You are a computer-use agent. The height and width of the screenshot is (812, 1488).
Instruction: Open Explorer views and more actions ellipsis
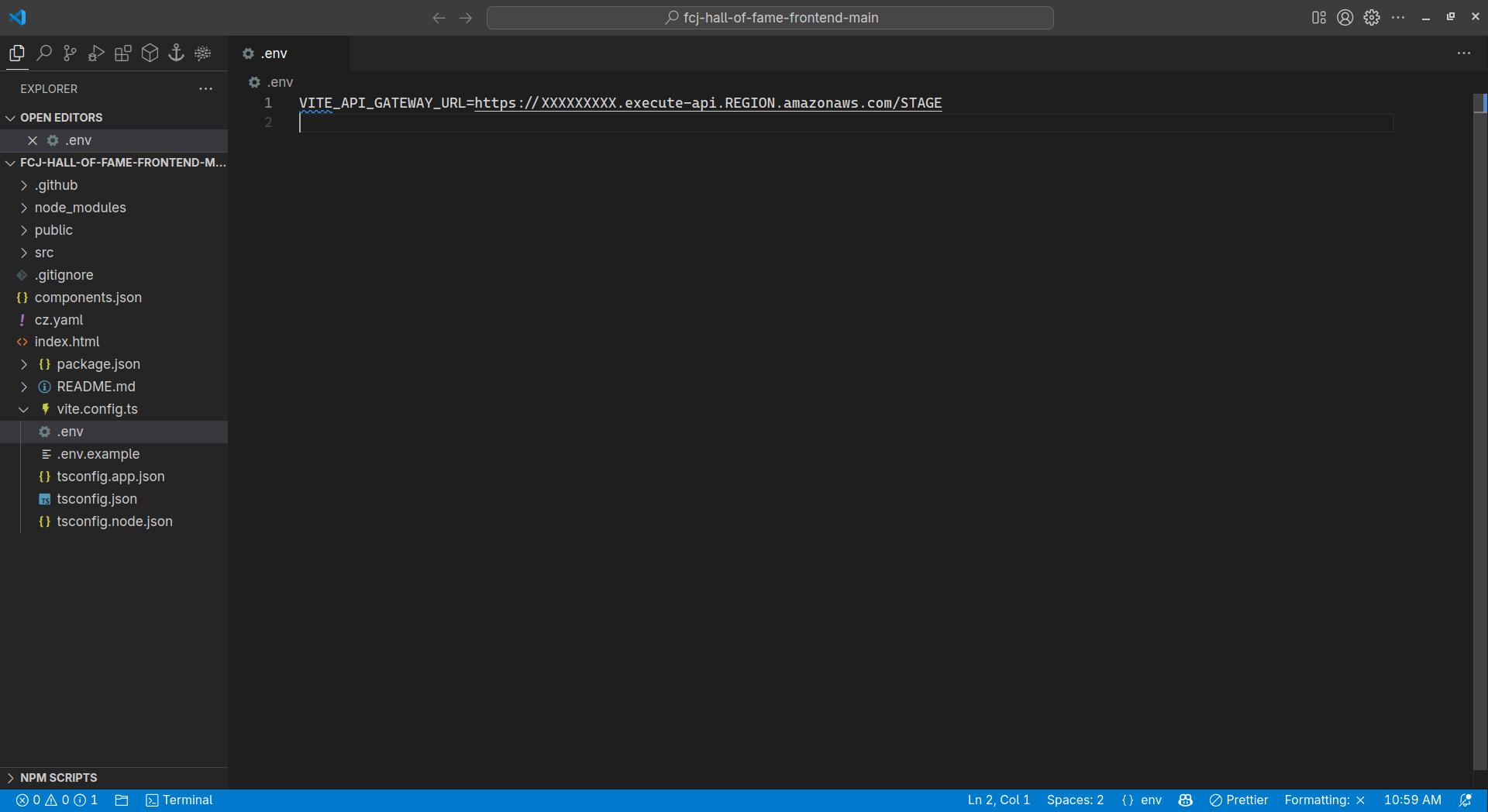(205, 89)
